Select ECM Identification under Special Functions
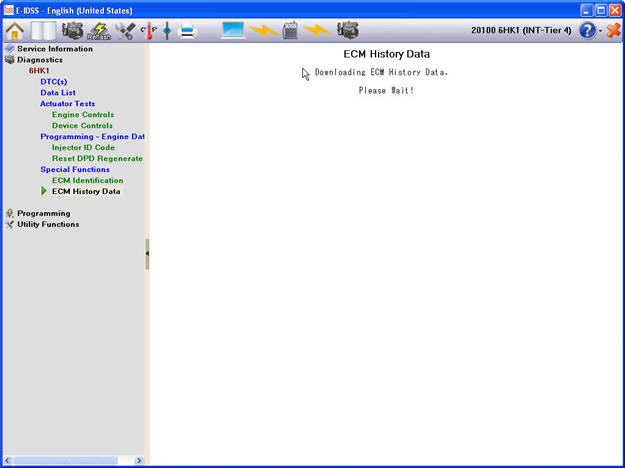Image resolution: width=625 pixels, height=468 pixels. pyautogui.click(x=87, y=180)
